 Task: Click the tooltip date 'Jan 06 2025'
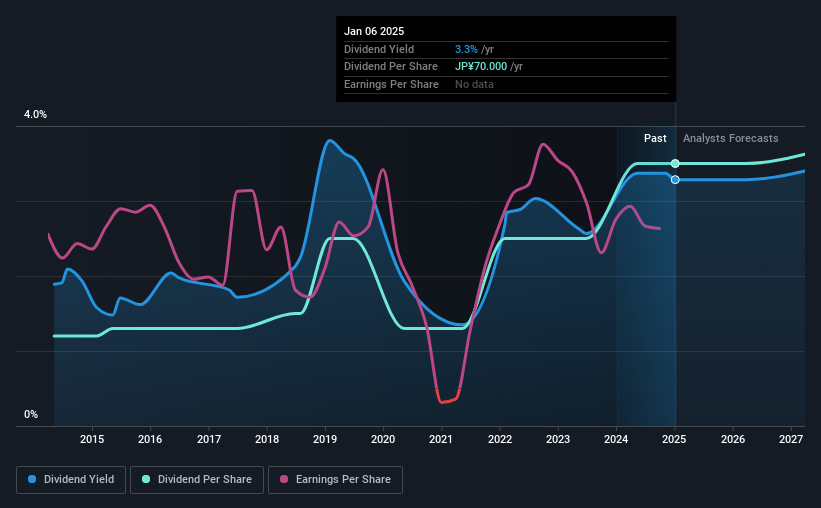pos(374,31)
